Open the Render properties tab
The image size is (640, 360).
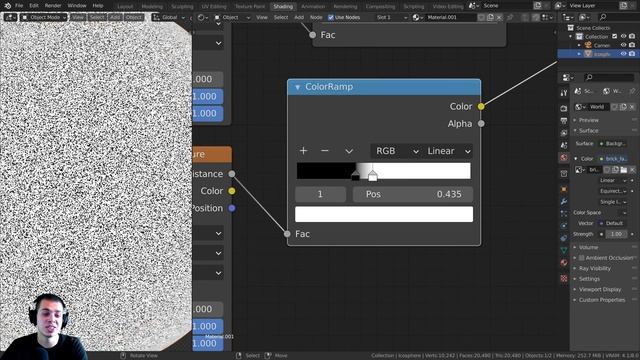564,108
